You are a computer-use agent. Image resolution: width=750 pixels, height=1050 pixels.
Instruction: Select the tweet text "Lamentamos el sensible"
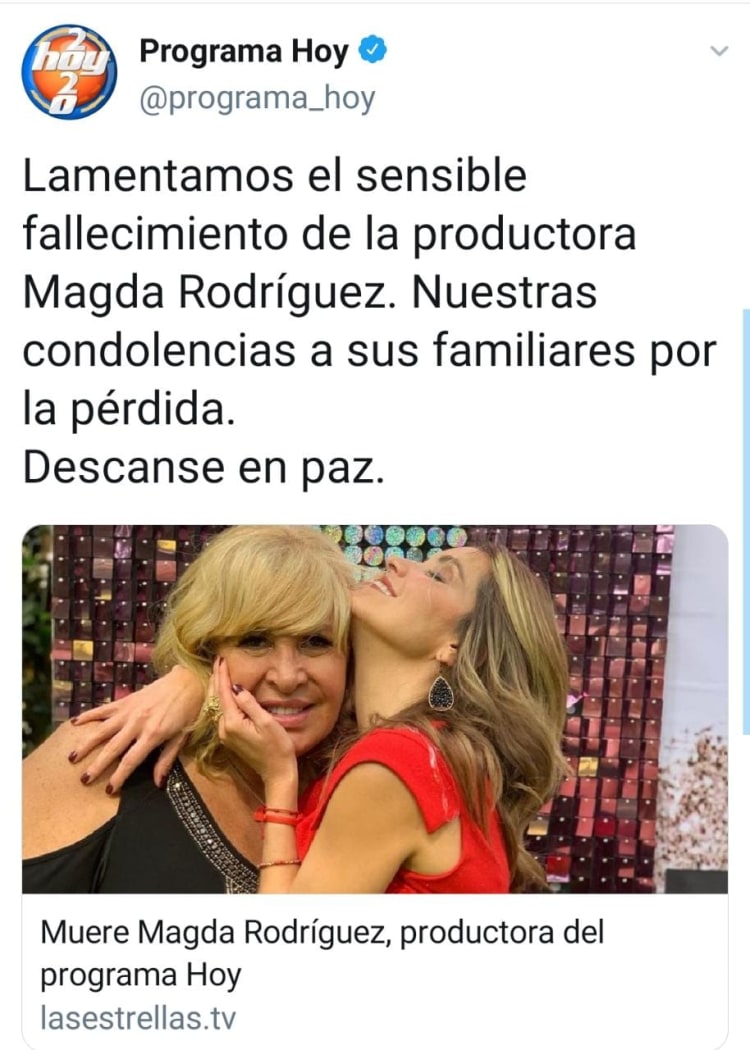[275, 175]
